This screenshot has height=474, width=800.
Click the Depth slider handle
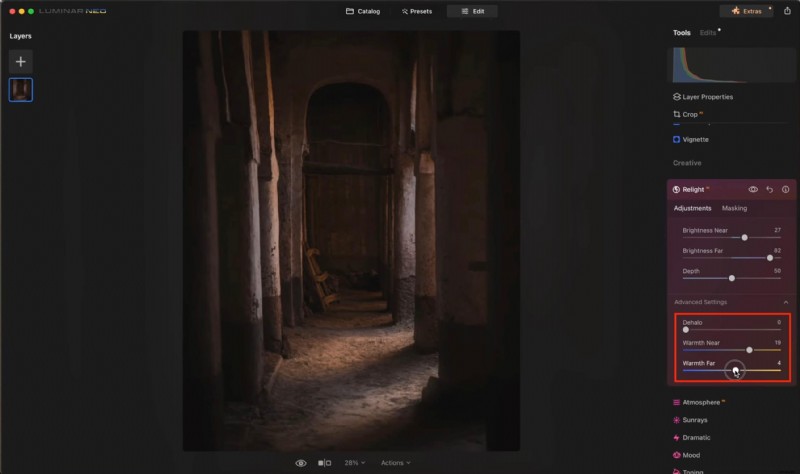coord(732,278)
